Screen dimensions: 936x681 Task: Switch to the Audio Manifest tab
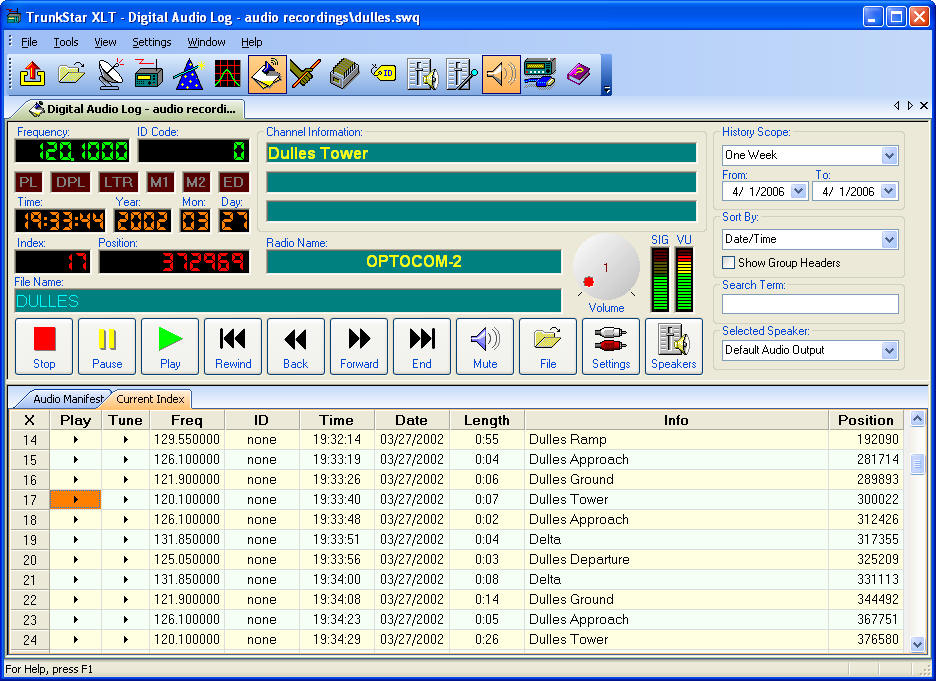(67, 399)
